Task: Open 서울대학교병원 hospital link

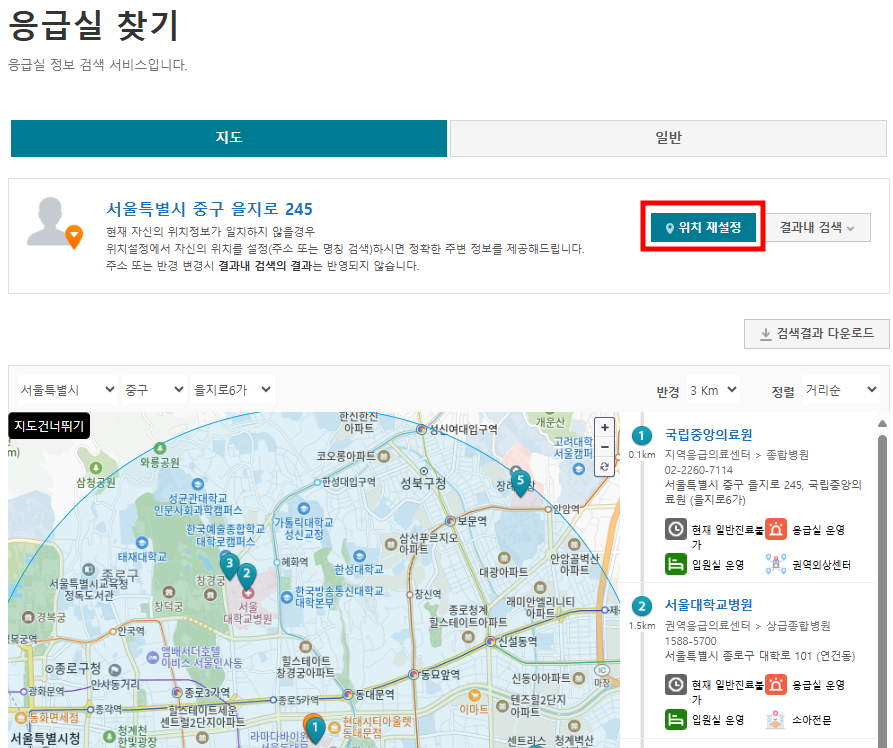Action: [x=708, y=605]
